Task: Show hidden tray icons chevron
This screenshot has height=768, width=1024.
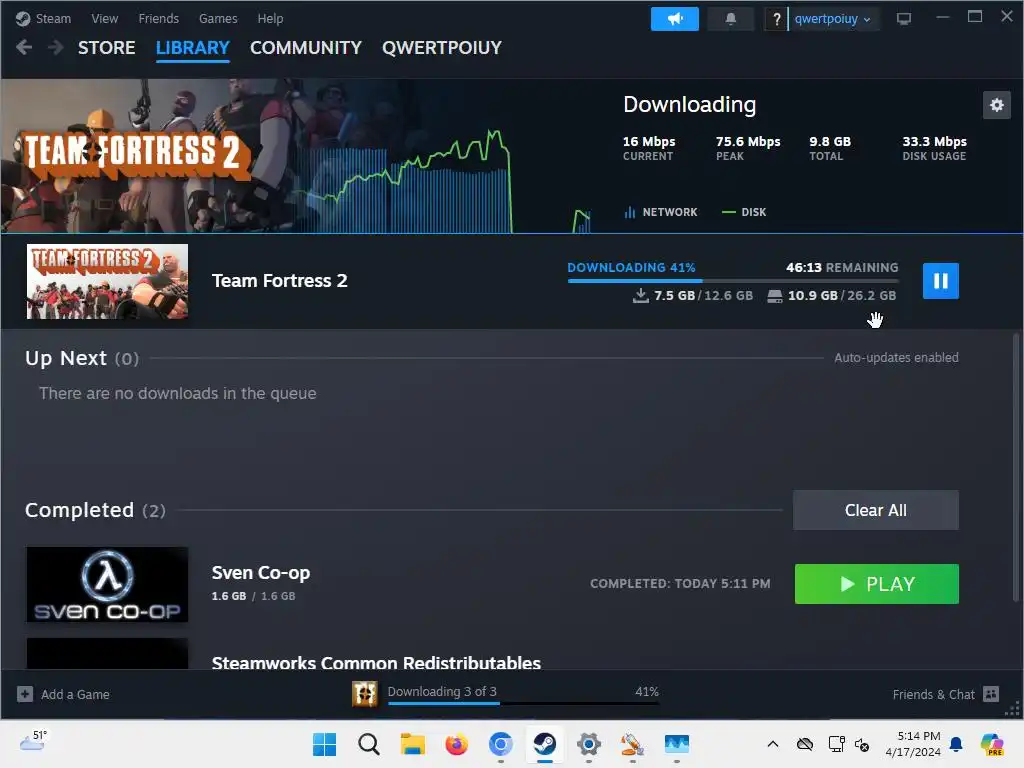Action: click(773, 744)
